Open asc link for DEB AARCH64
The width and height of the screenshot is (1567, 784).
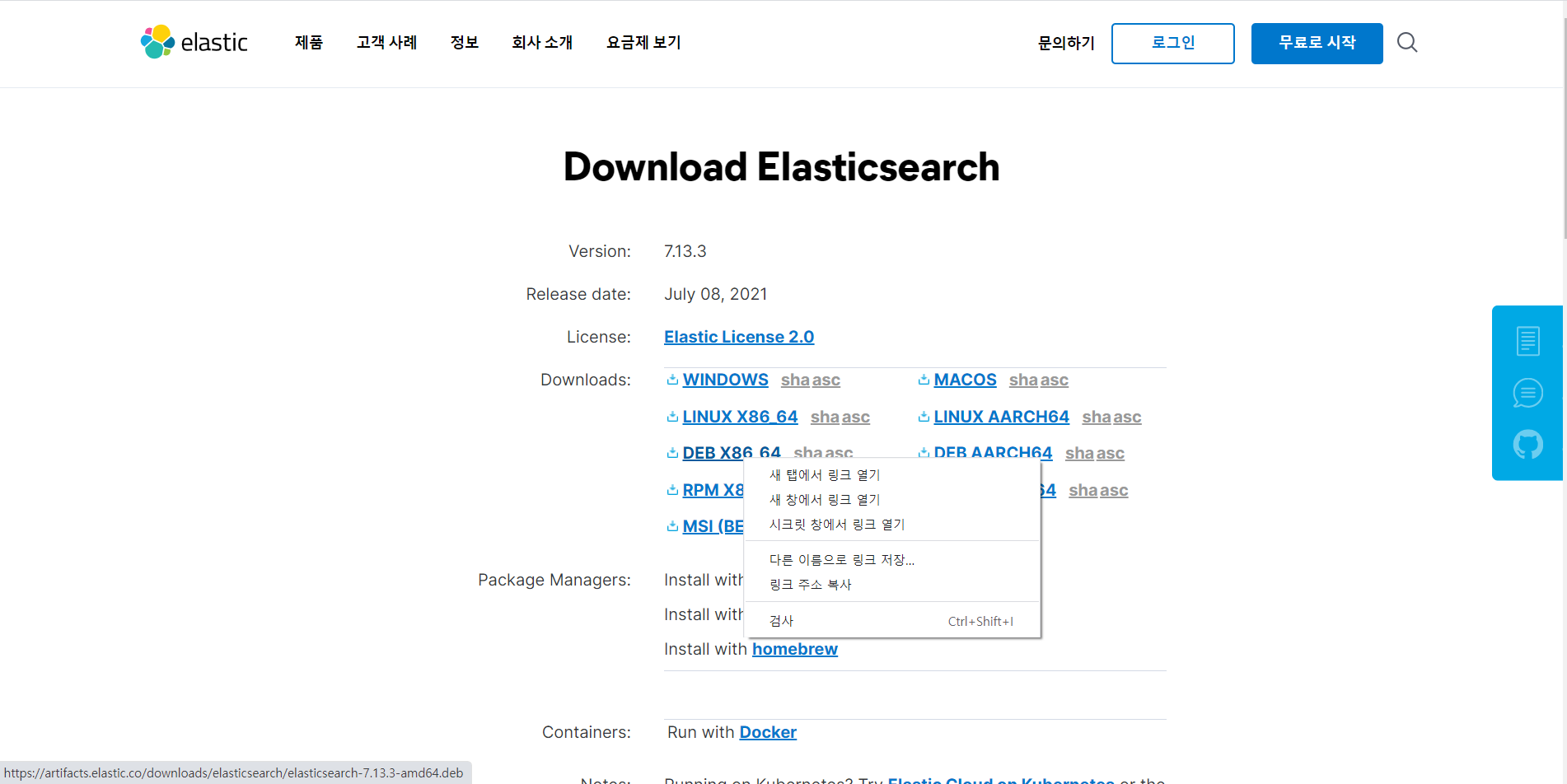pyautogui.click(x=1111, y=453)
